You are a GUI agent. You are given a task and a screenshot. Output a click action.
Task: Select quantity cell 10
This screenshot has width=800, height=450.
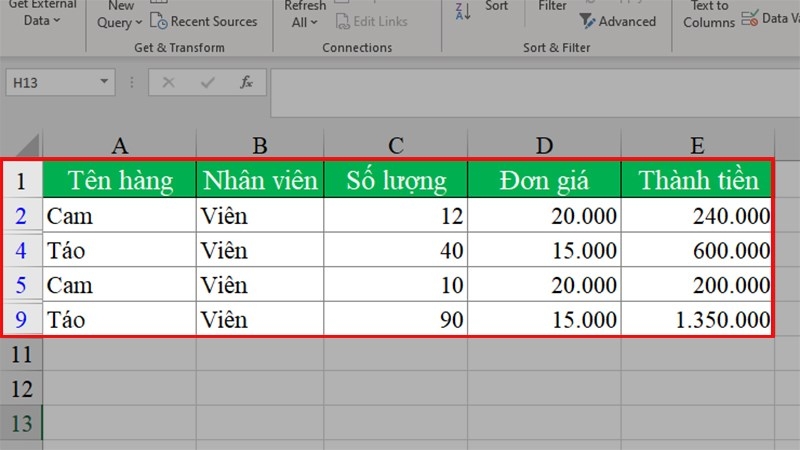395,284
